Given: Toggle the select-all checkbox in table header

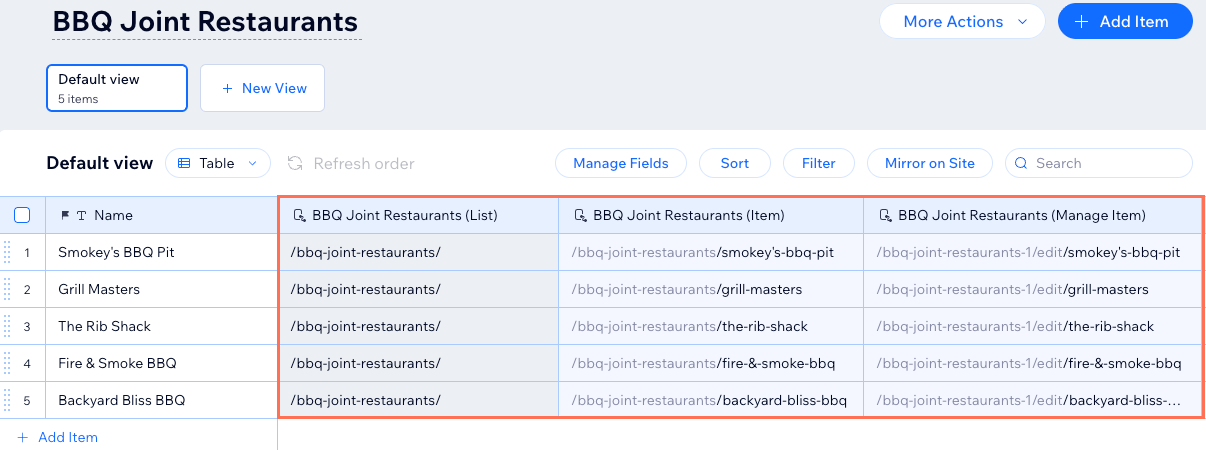Looking at the screenshot, I should click(22, 215).
